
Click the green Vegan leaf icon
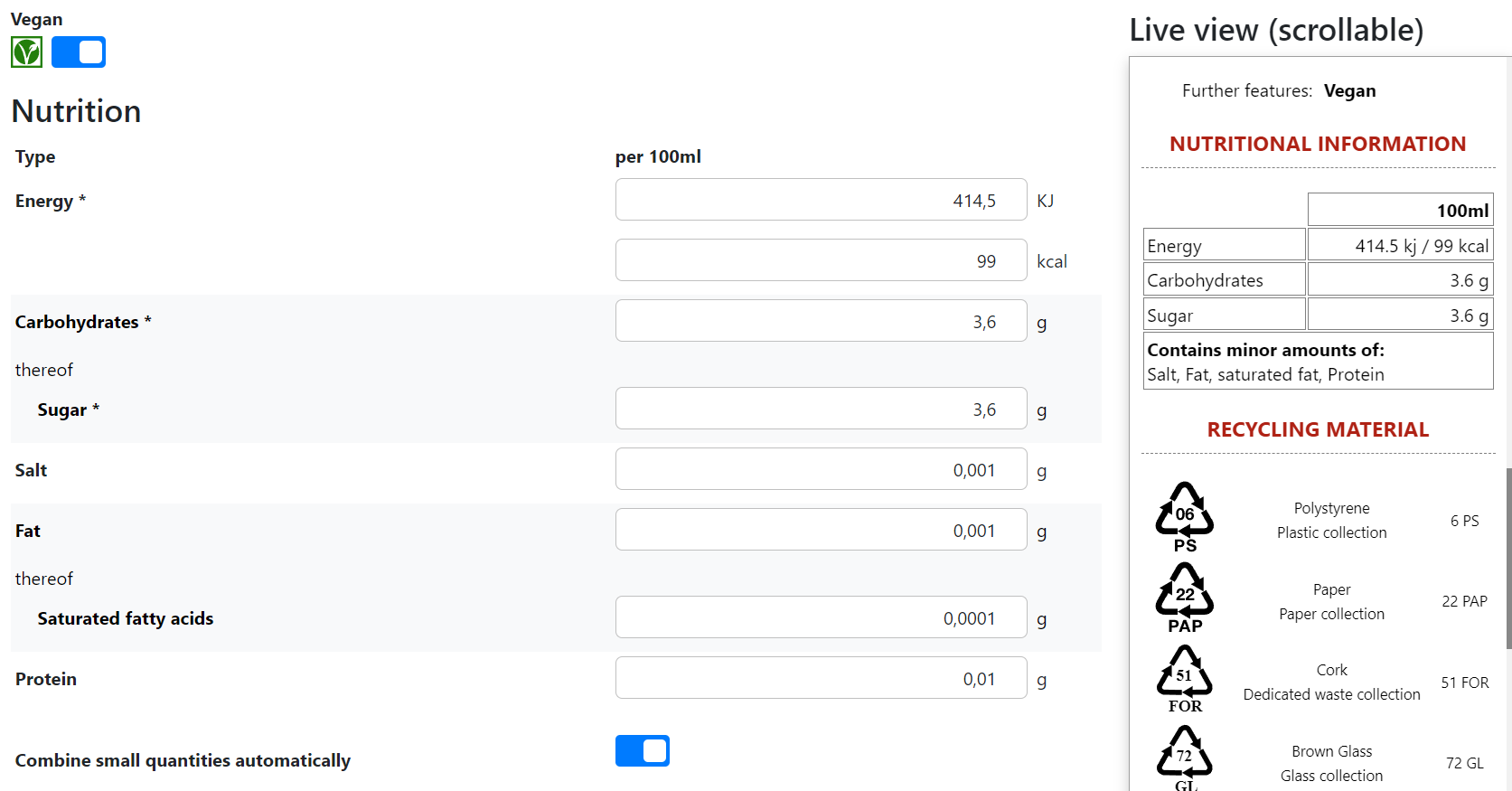click(27, 52)
